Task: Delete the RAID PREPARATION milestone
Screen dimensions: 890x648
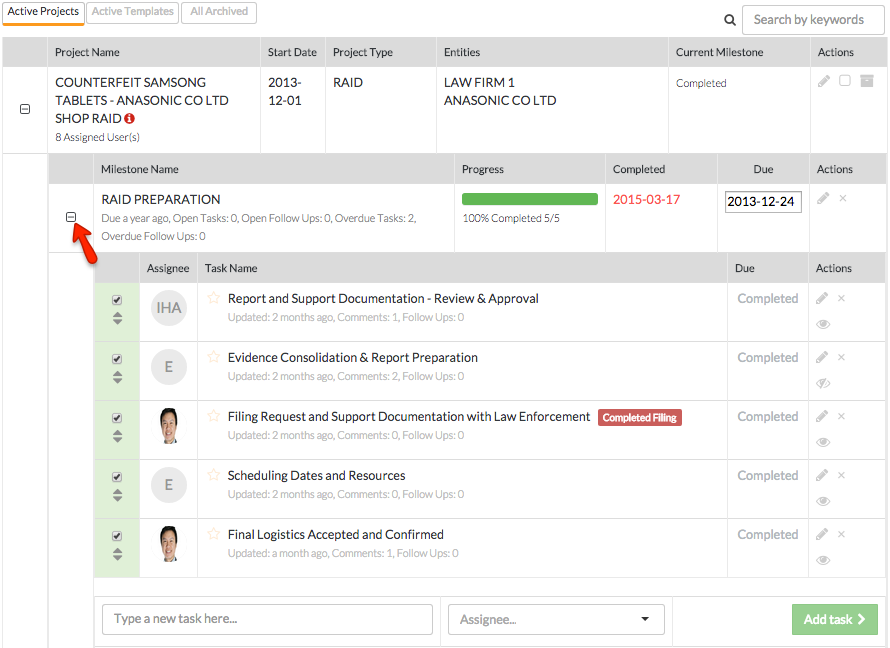Action: coord(843,199)
